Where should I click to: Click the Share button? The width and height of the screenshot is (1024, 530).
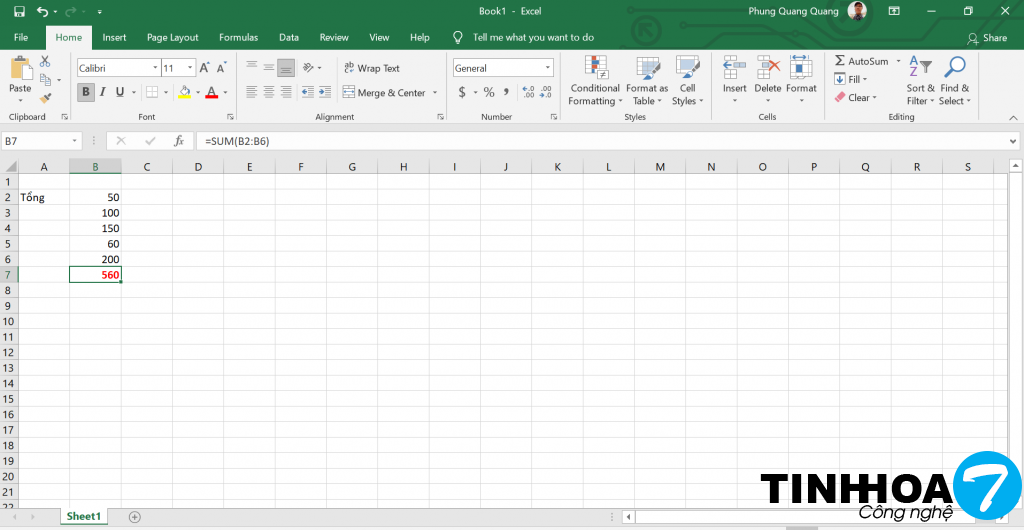987,38
